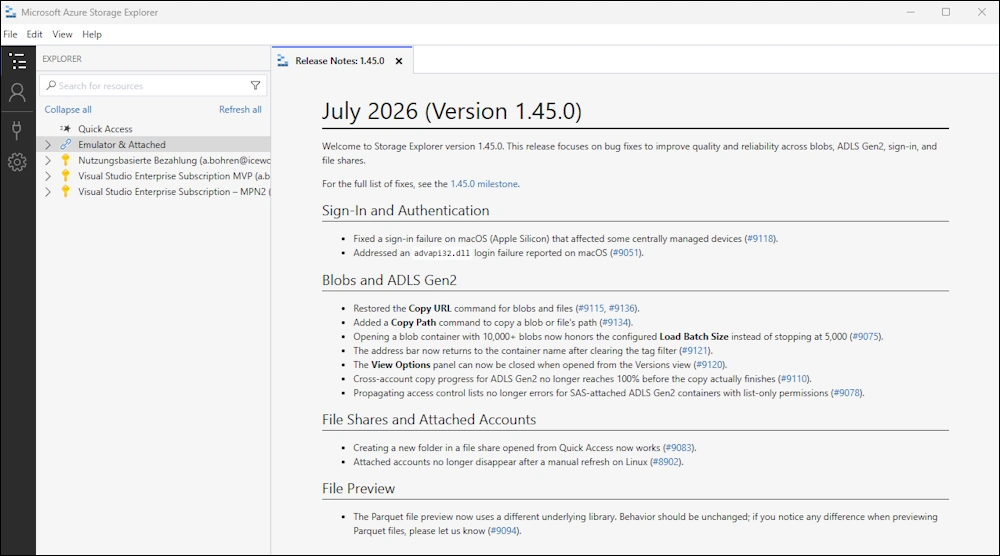This screenshot has width=1000, height=556.
Task: Open the Help menu
Action: pyautogui.click(x=92, y=34)
